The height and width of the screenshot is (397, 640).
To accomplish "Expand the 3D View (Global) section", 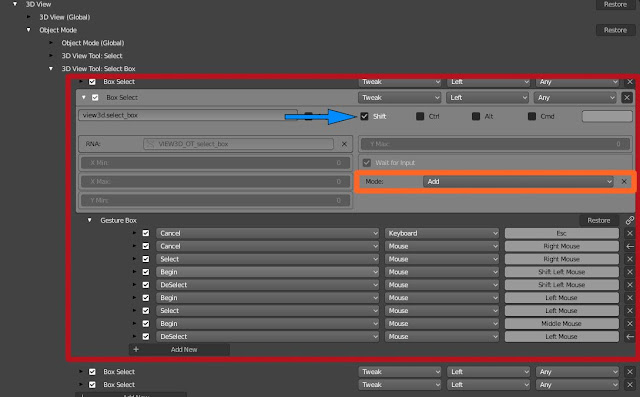I will click(x=29, y=17).
